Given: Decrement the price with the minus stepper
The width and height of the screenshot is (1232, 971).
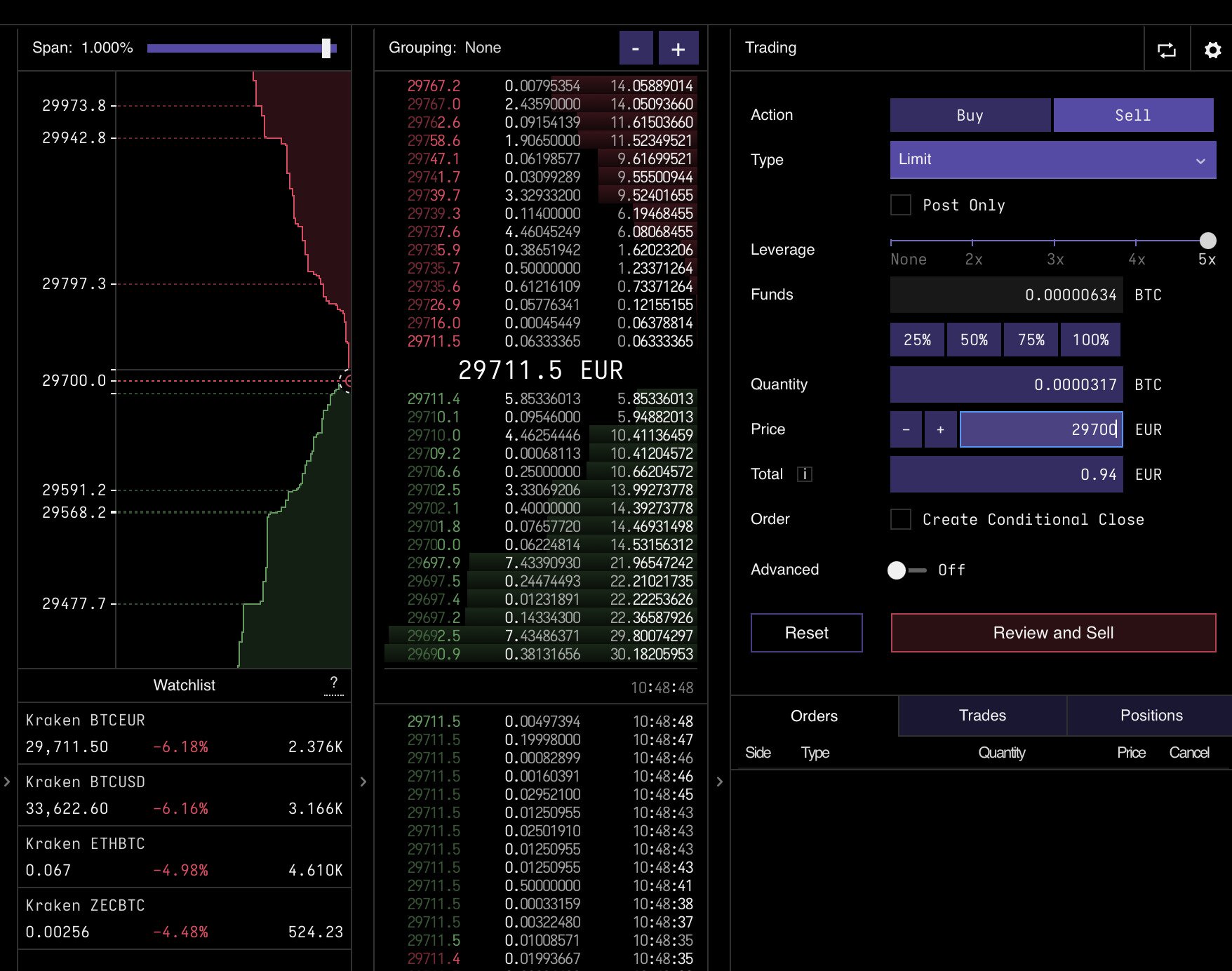Looking at the screenshot, I should 906,429.
